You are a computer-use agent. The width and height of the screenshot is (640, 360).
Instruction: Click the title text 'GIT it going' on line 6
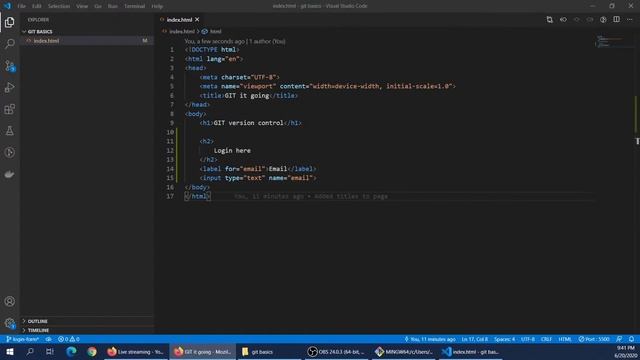[x=247, y=96]
